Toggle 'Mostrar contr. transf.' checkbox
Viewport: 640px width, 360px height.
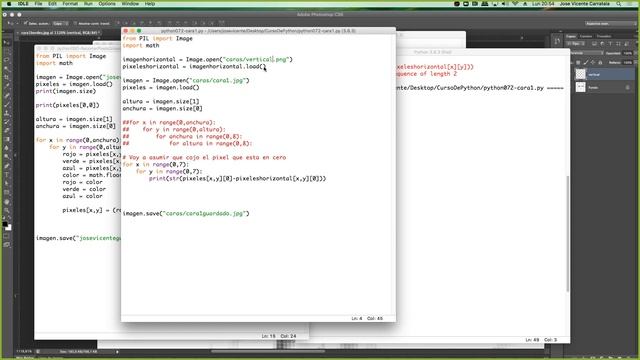pyautogui.click(x=76, y=23)
